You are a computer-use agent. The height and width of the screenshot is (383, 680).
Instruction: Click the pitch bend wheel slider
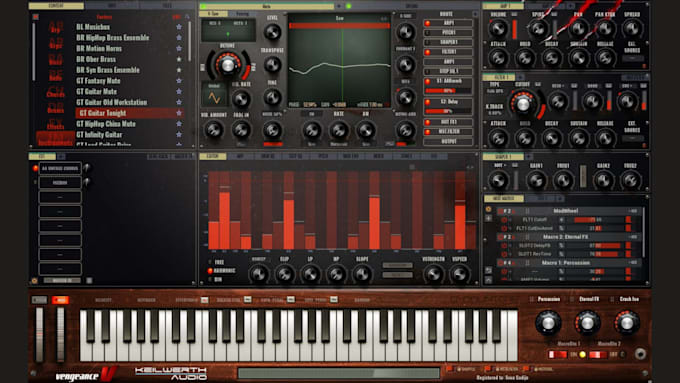pyautogui.click(x=39, y=335)
